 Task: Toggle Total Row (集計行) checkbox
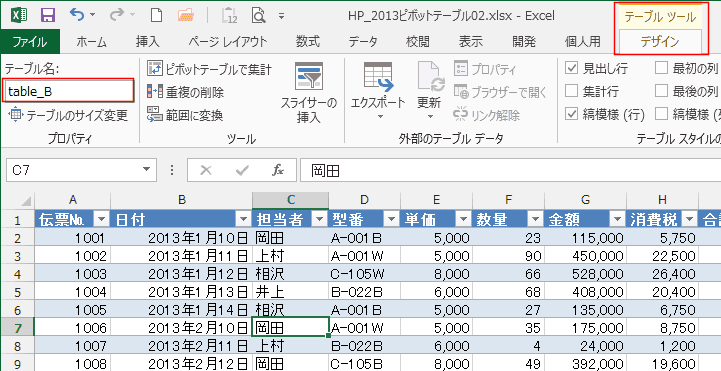[571, 91]
